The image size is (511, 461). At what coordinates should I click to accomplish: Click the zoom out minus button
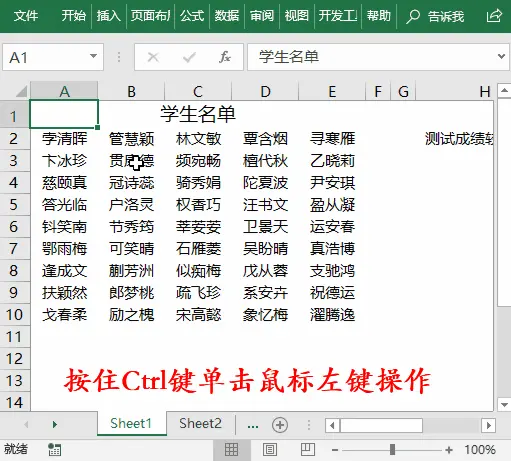[x=335, y=450]
